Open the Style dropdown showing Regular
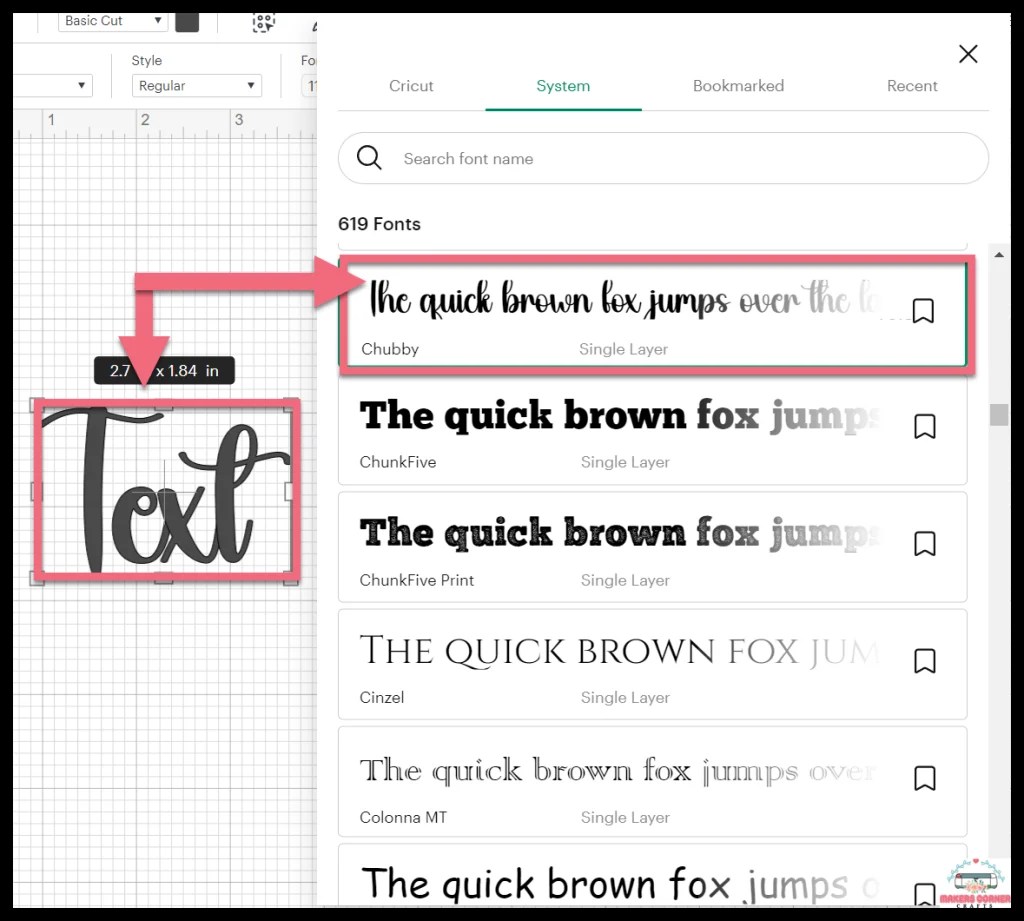Screen dimensions: 1024x921 [x=196, y=85]
